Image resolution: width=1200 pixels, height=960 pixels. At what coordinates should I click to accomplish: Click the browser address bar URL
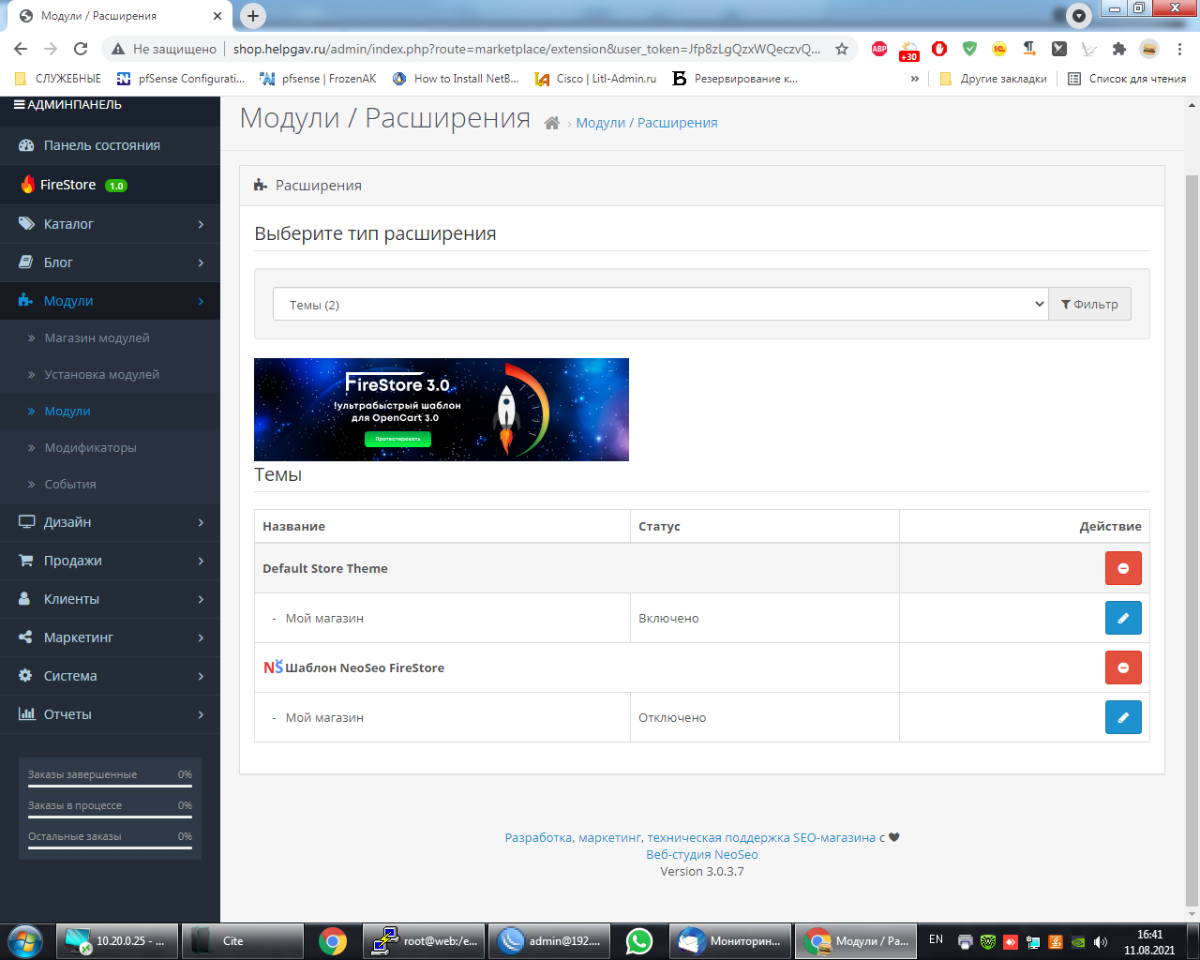[x=528, y=49]
